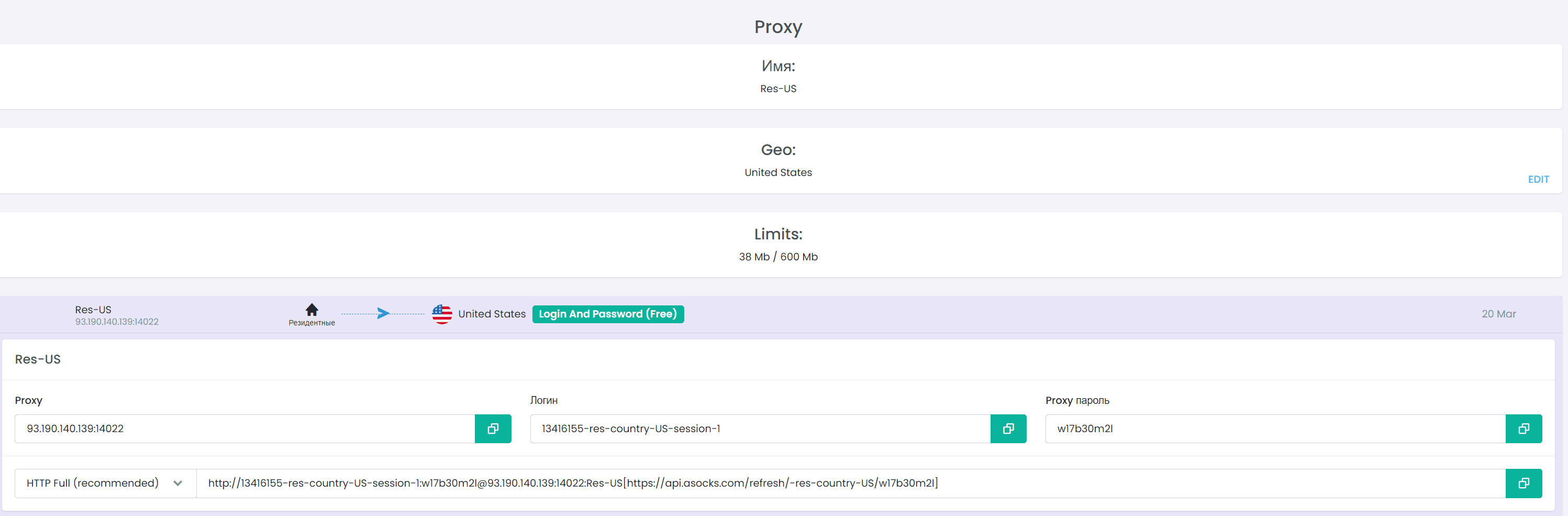Click United States text next to flag
The image size is (1568, 516).
491,314
